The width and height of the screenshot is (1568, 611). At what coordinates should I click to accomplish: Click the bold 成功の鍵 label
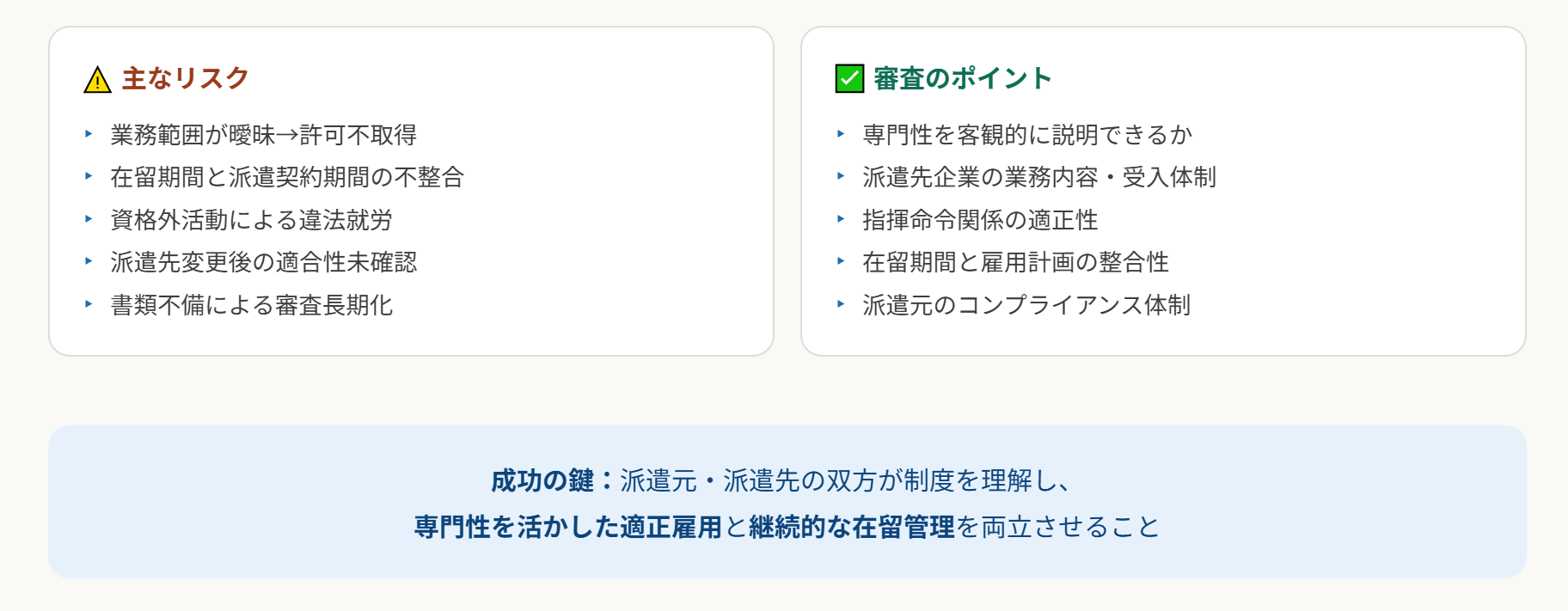click(x=542, y=480)
